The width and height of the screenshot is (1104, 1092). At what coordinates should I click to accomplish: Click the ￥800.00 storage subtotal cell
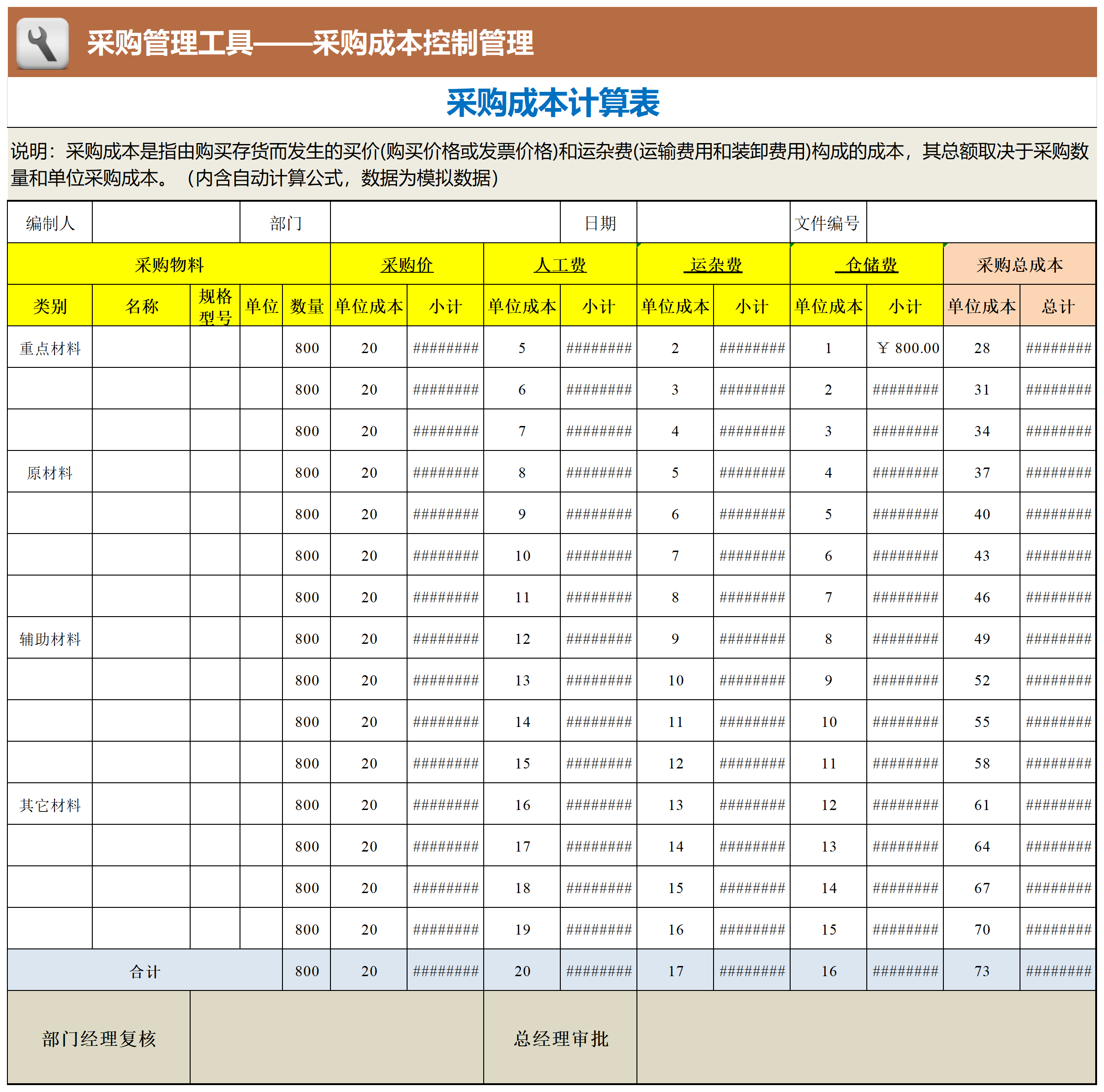click(905, 348)
